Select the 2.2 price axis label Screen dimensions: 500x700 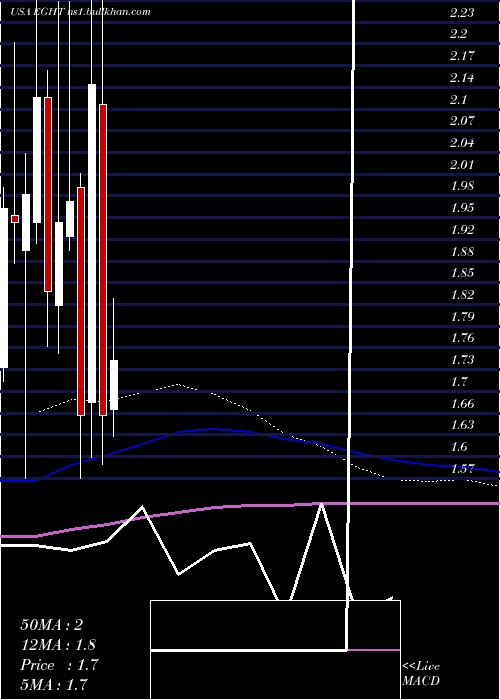point(458,34)
